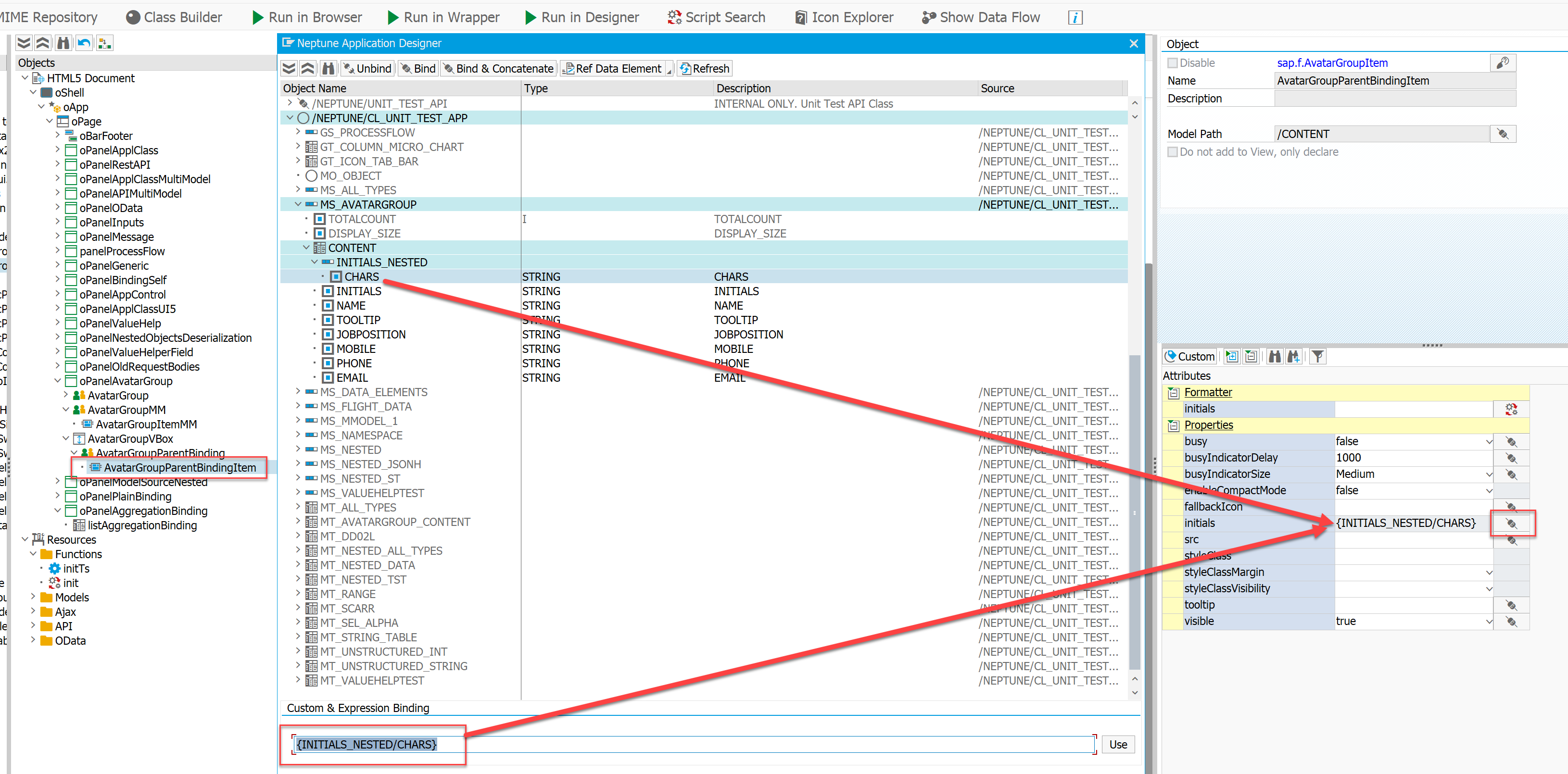Image resolution: width=1568 pixels, height=774 pixels.
Task: Collapse the MS_AVATARGROUP tree node
Action: pyautogui.click(x=297, y=204)
